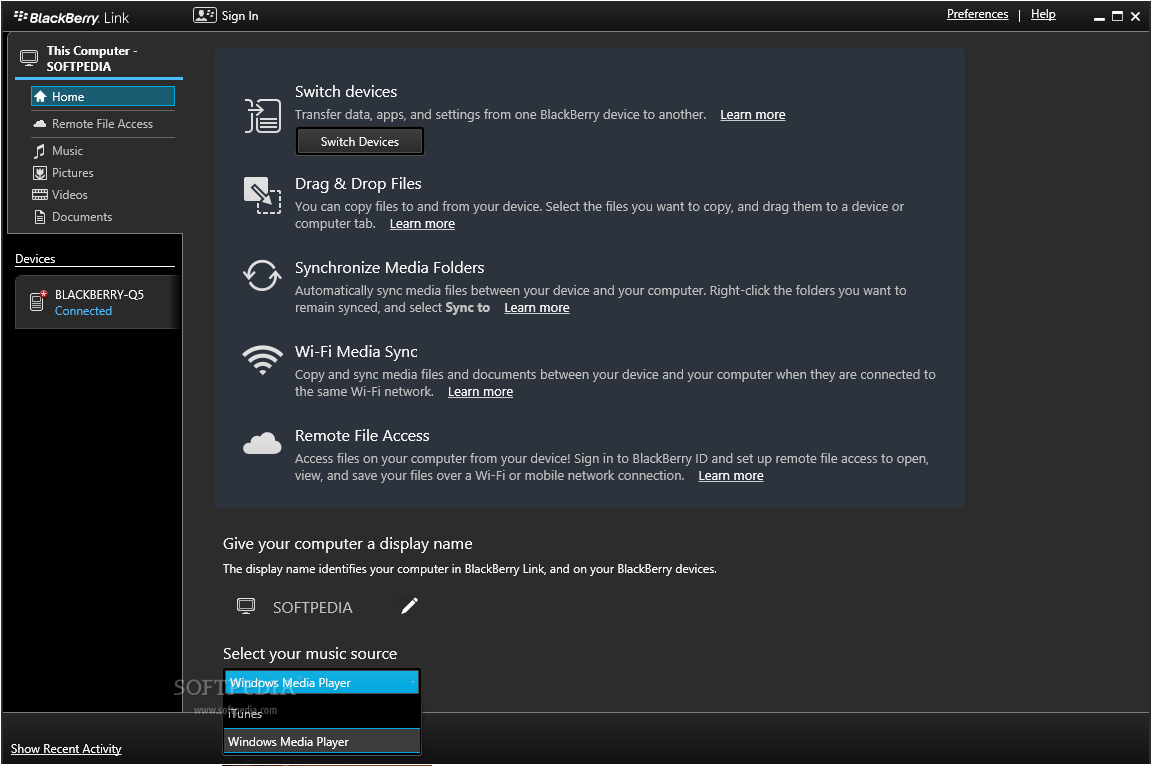
Task: Choose Windows Media Player list option
Action: [x=322, y=742]
